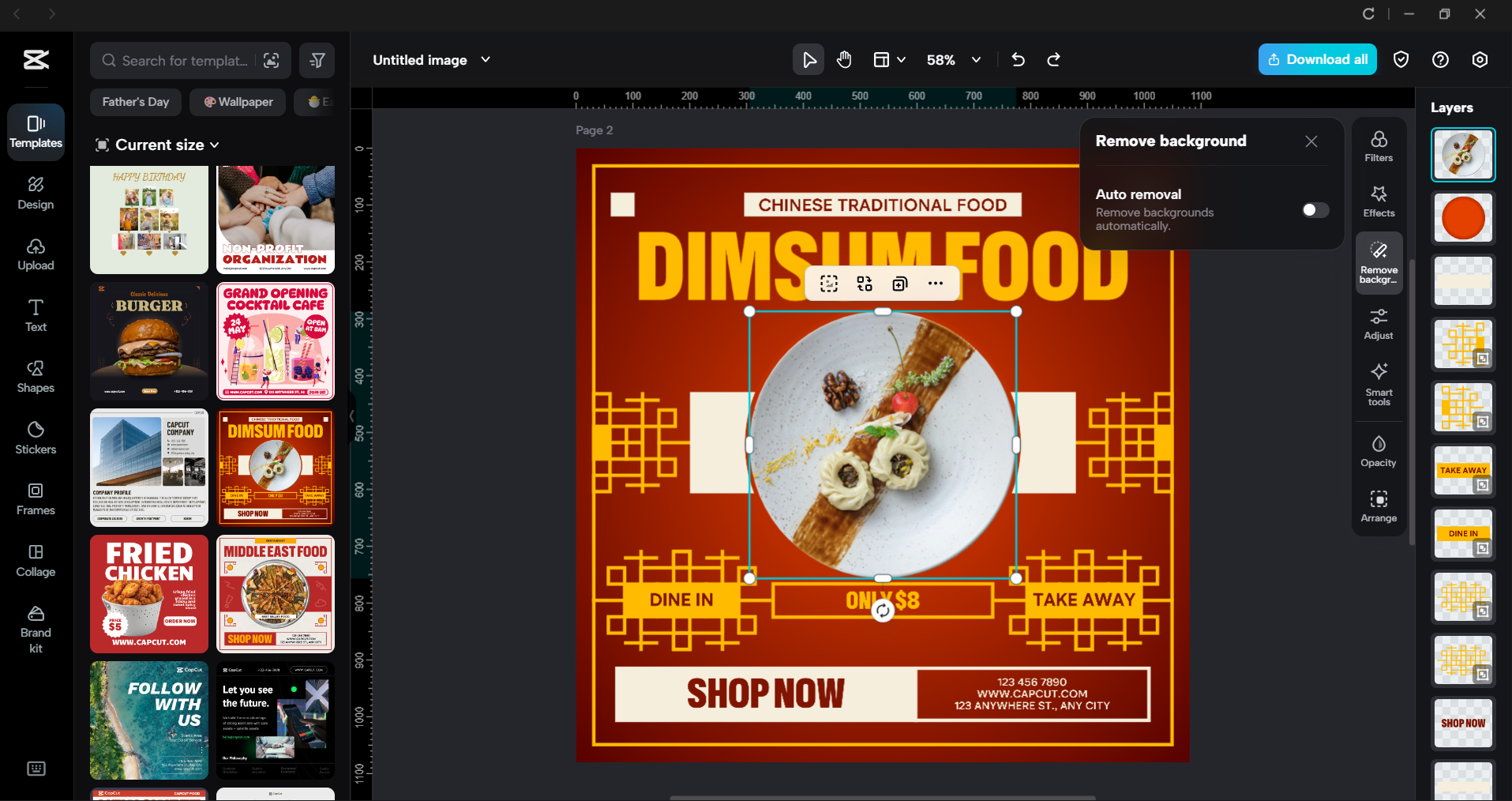Viewport: 1512px width, 801px height.
Task: Open the Opacity settings
Action: click(x=1379, y=450)
